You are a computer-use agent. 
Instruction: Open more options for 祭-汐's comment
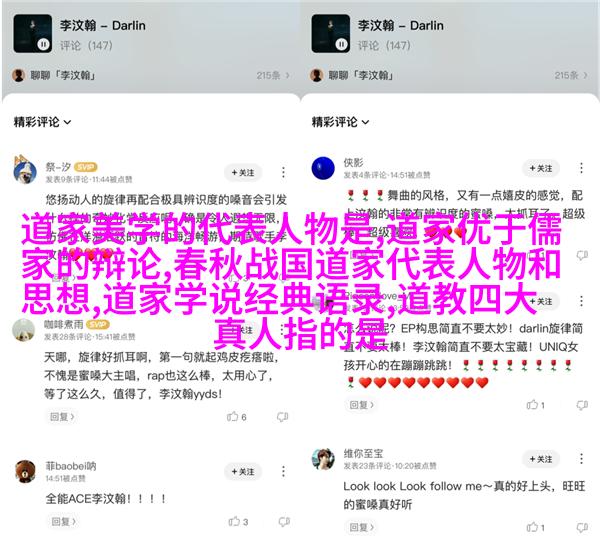click(x=284, y=173)
